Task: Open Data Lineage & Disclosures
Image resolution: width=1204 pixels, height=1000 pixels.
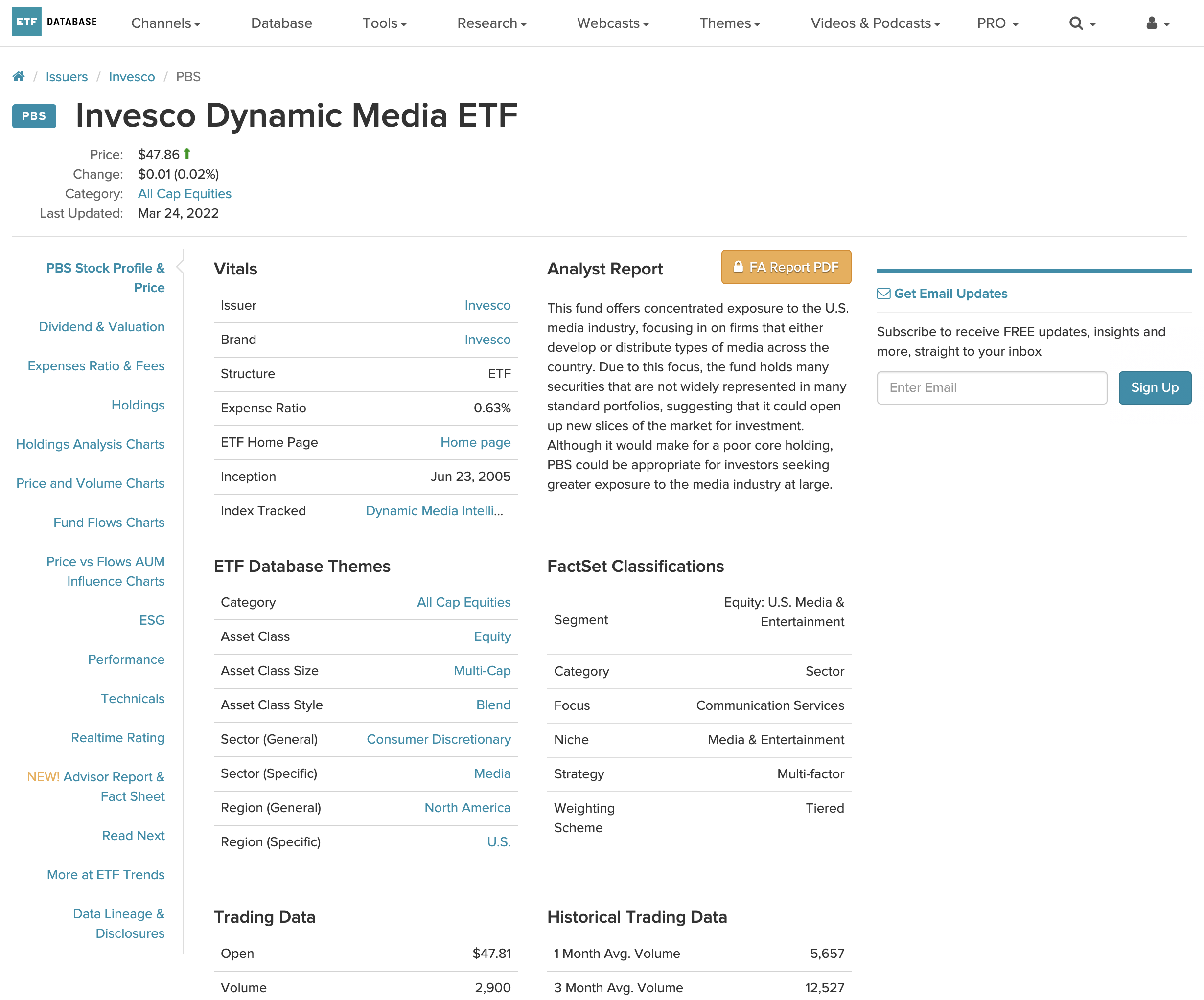Action: pyautogui.click(x=118, y=924)
